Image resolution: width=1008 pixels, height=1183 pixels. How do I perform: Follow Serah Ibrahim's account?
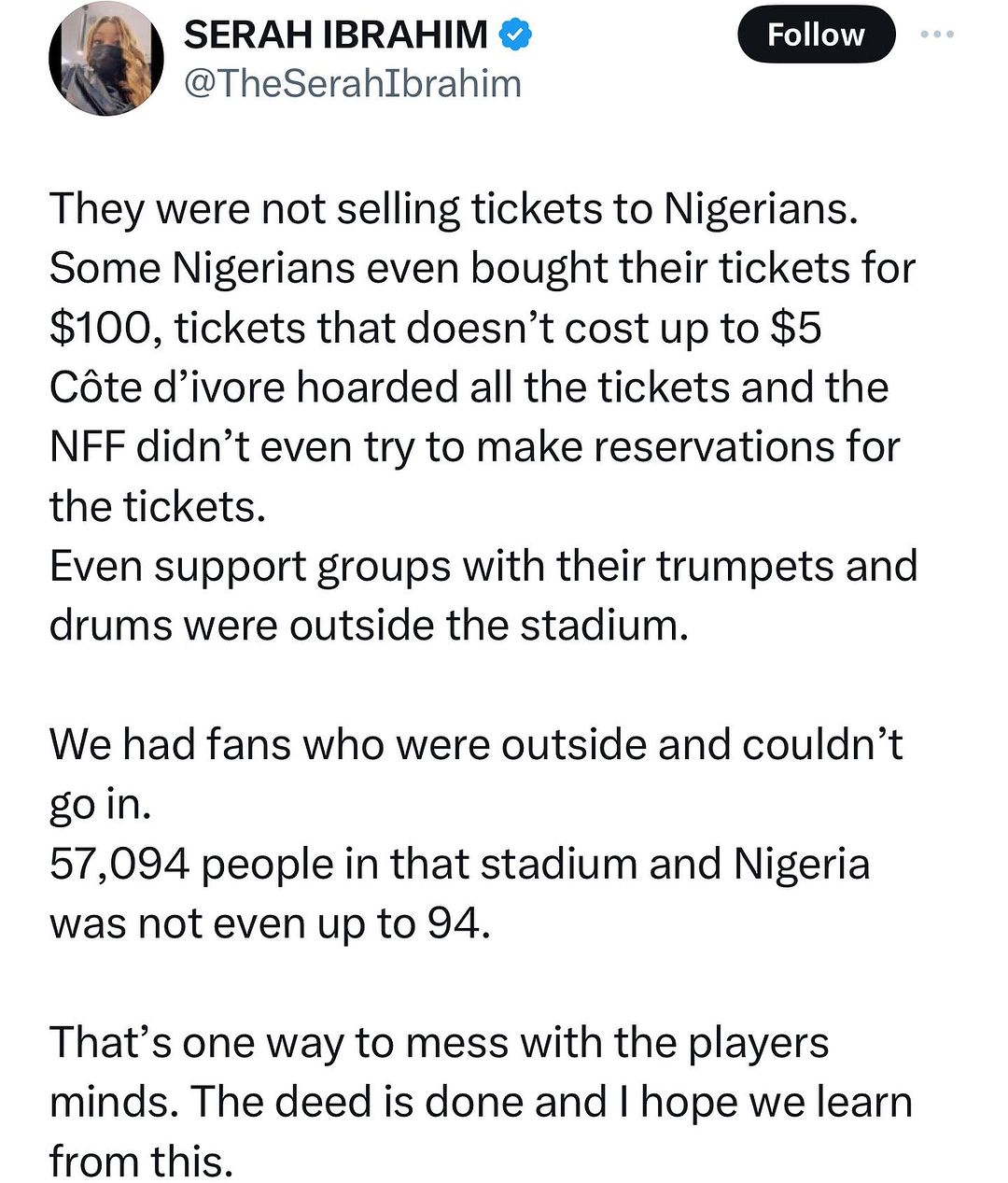[x=816, y=35]
